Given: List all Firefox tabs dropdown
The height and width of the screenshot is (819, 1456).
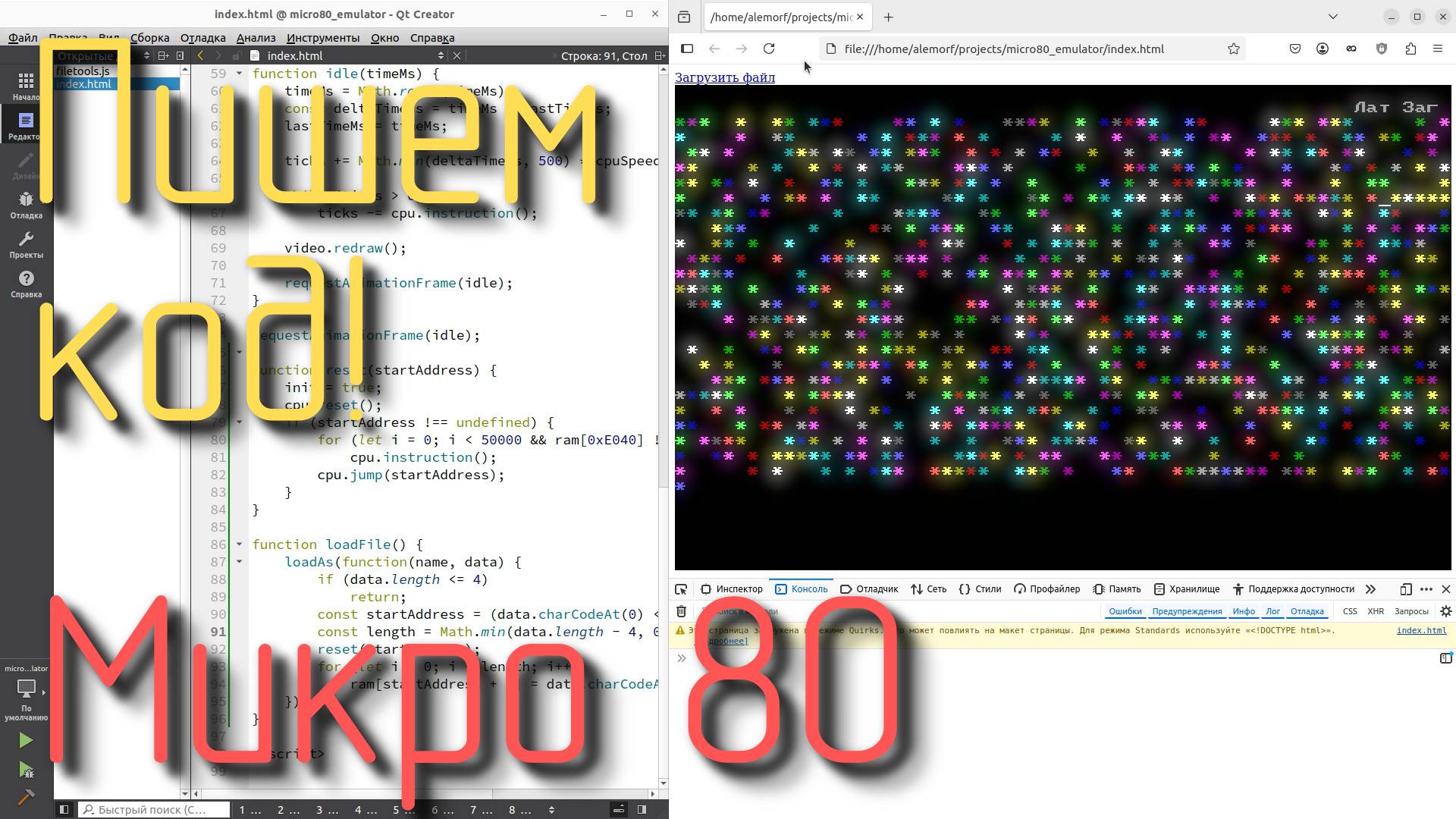Looking at the screenshot, I should [1333, 17].
